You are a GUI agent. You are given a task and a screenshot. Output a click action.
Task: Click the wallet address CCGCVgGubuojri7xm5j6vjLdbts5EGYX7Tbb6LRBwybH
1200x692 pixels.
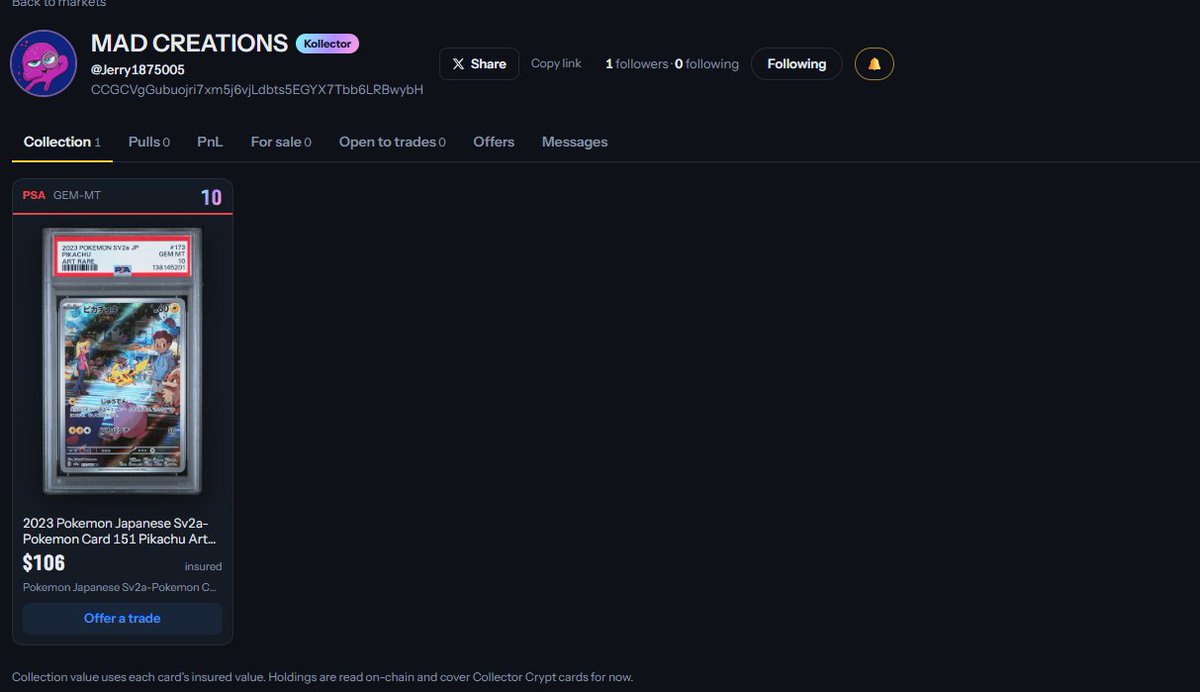(x=257, y=89)
